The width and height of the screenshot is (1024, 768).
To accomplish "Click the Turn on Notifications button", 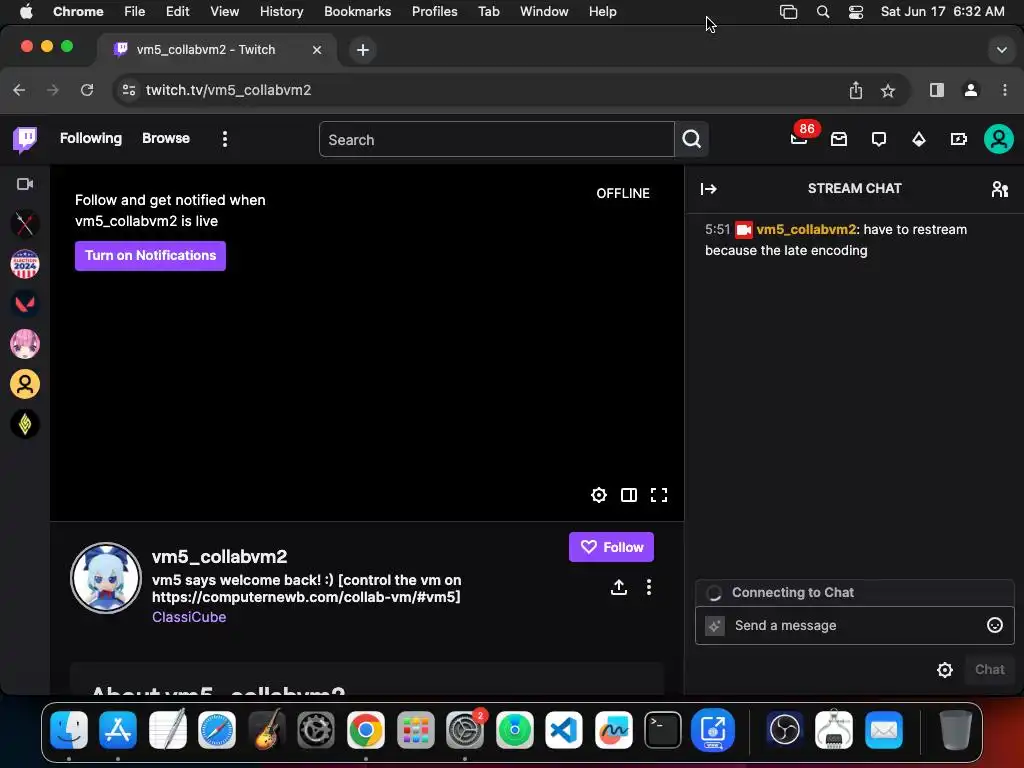I will pos(150,255).
